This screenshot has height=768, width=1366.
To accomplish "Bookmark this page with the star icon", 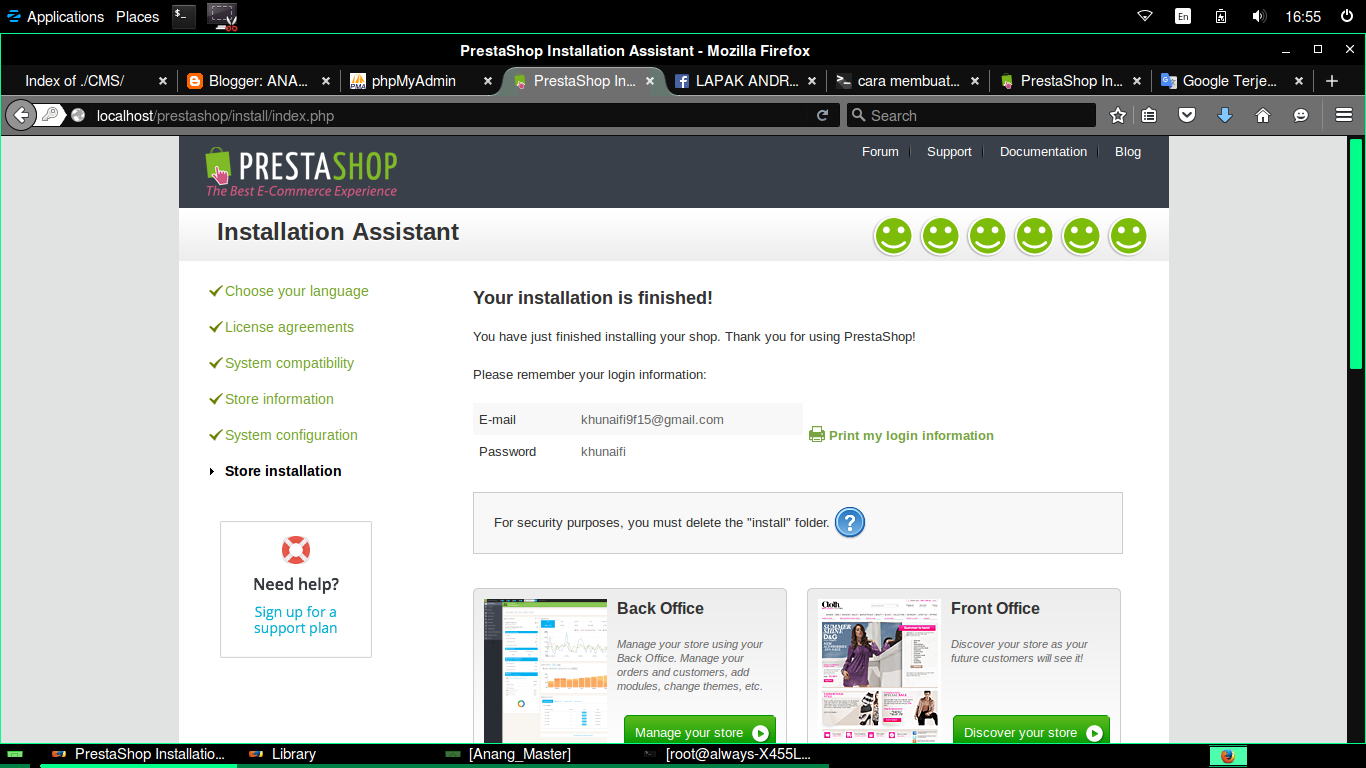I will (x=1118, y=115).
